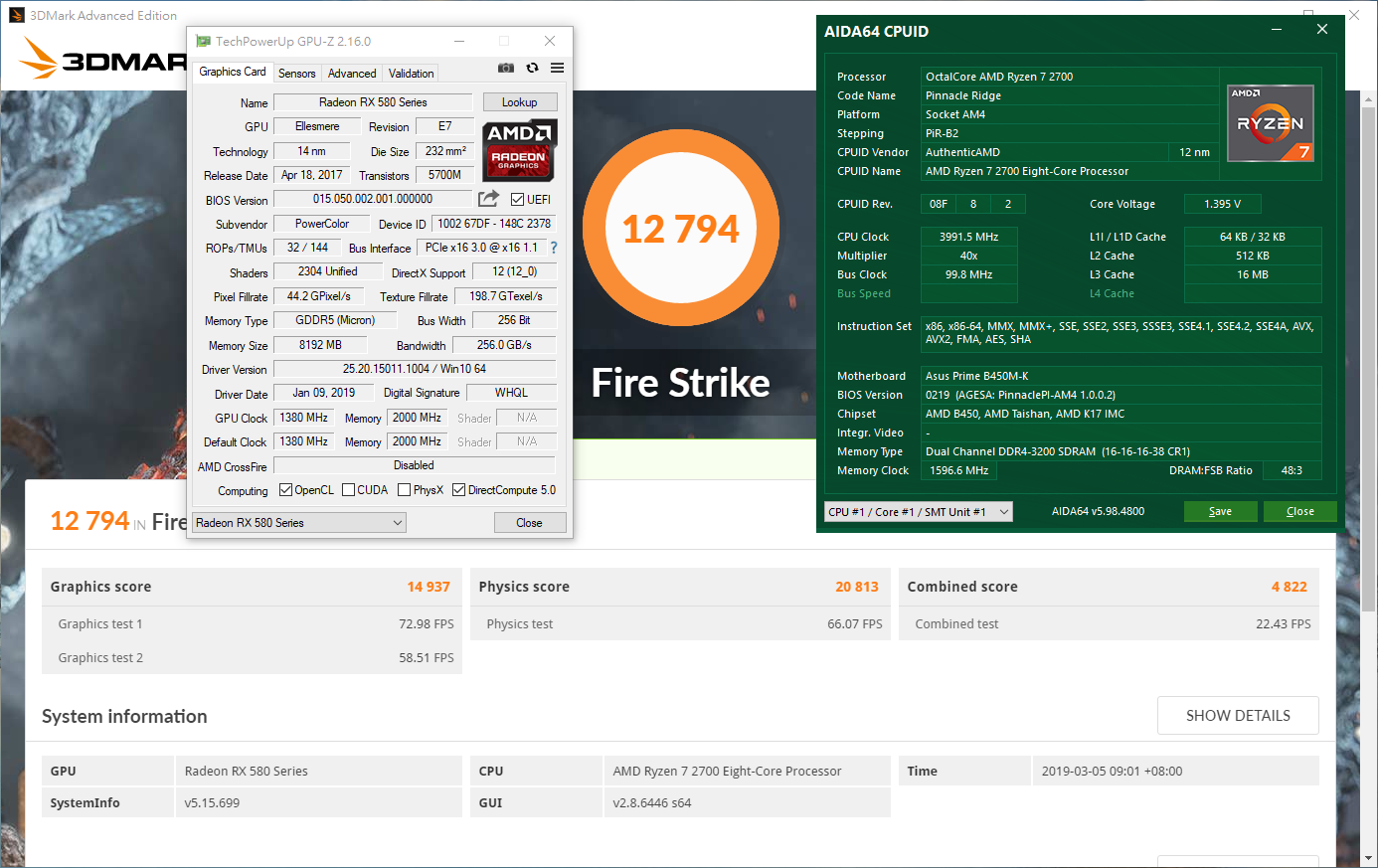Screen dimensions: 1378x868
Task: Click the Subvendor PowerColor field
Action: (322, 224)
